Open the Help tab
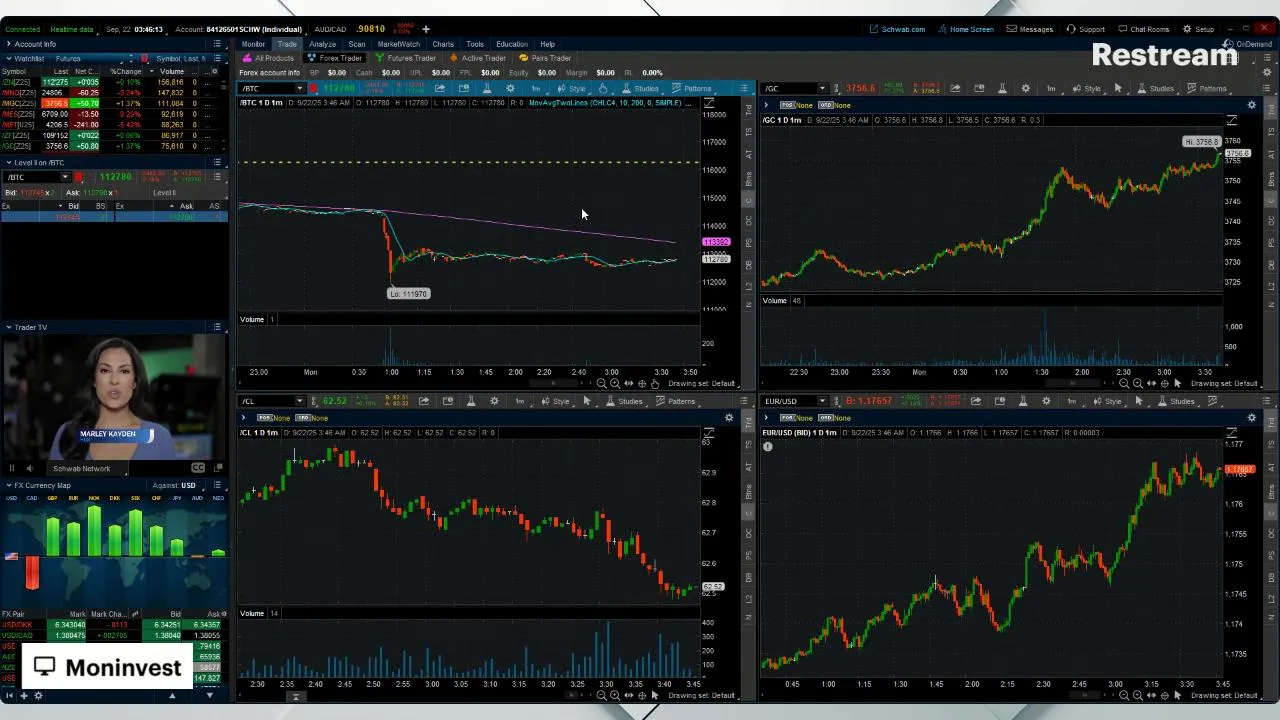 [547, 44]
